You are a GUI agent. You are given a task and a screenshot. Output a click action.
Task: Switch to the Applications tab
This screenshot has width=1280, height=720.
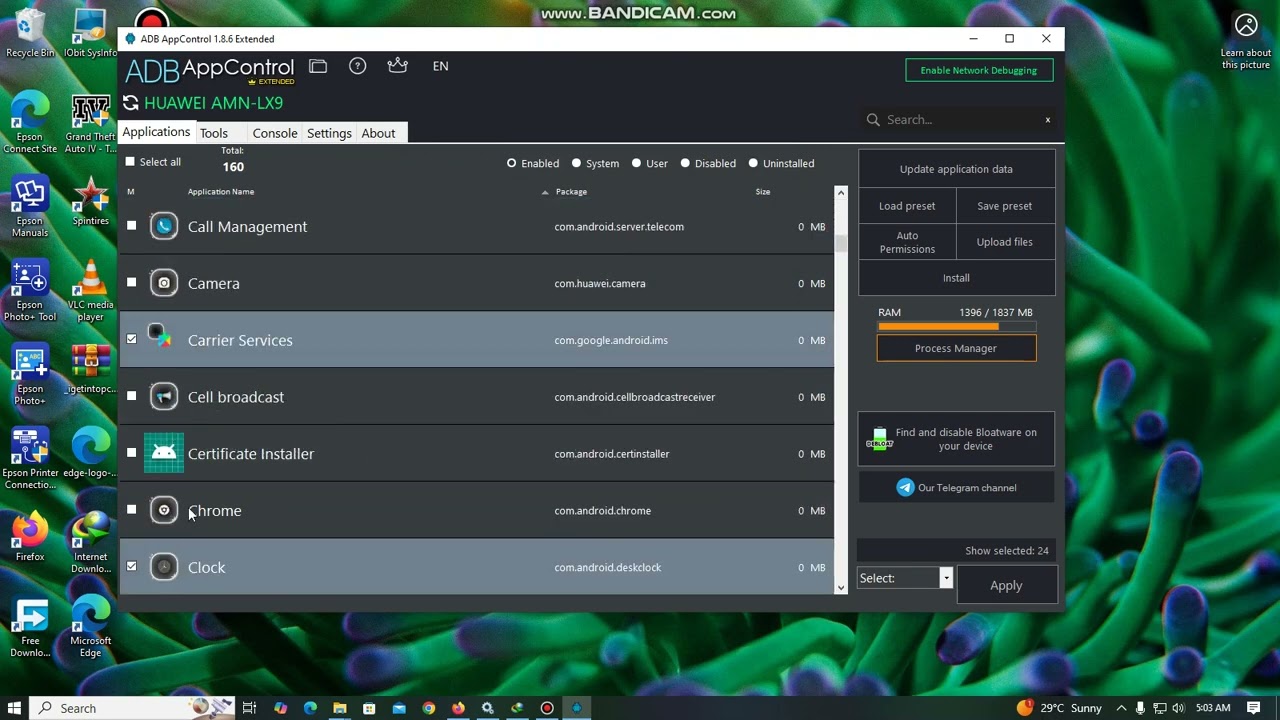point(156,132)
